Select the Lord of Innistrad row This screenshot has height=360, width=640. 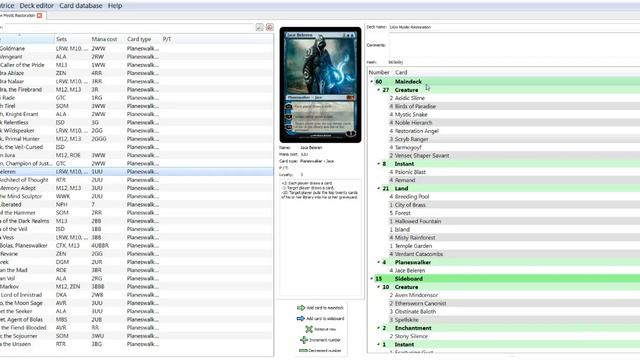pos(136,295)
